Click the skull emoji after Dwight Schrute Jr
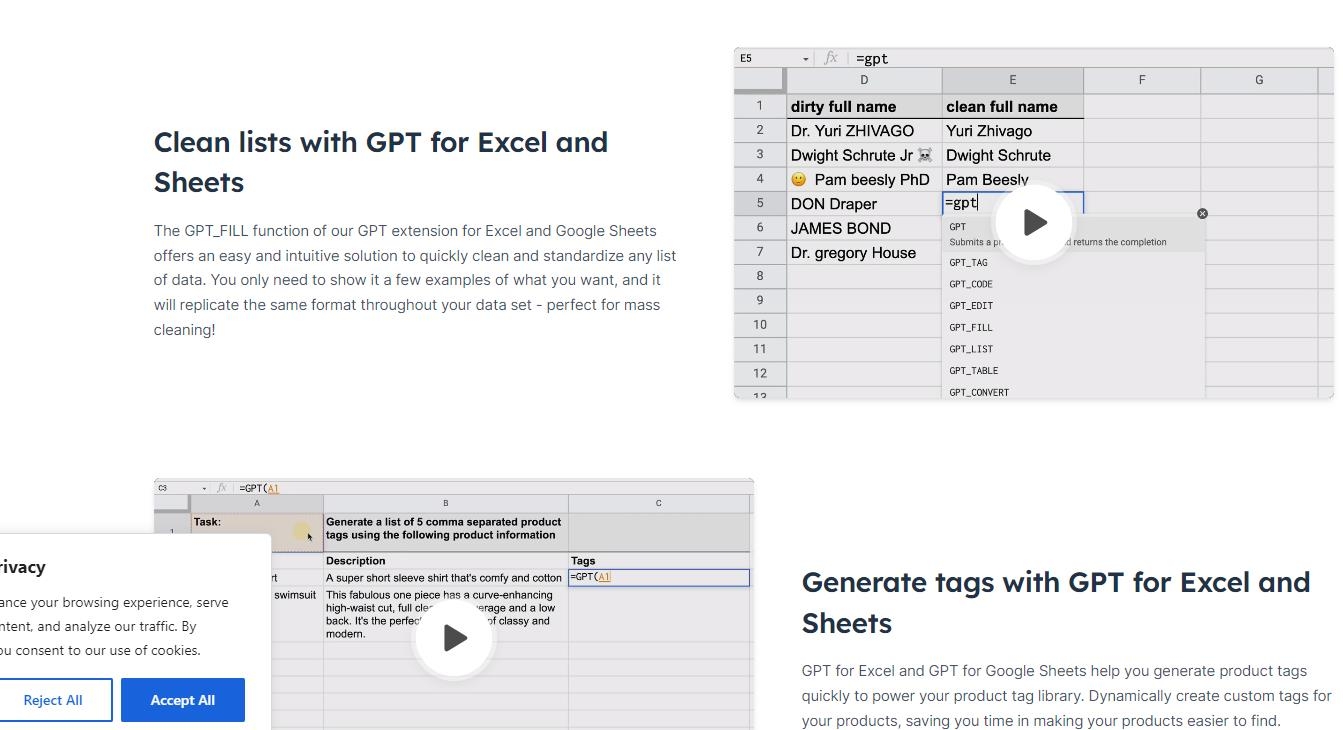1343x730 pixels. point(925,155)
